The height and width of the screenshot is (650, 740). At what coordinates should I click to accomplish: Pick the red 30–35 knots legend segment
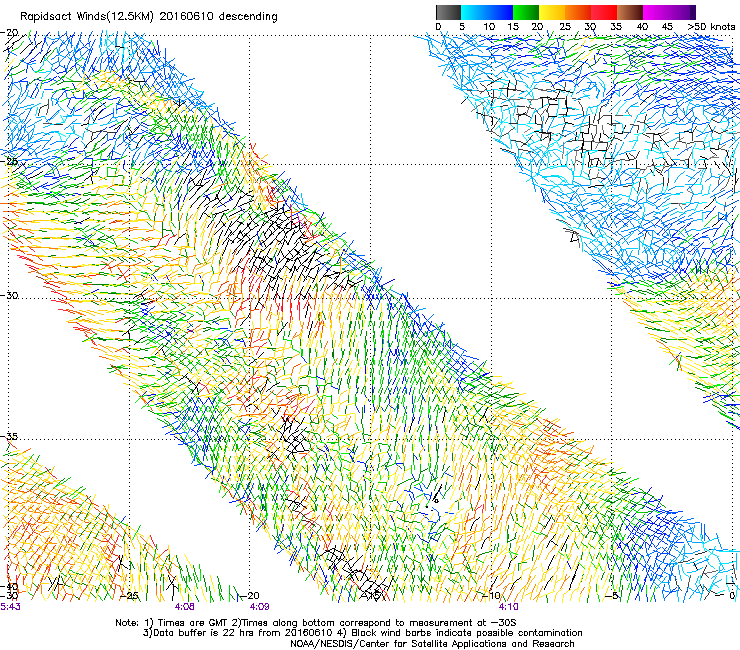pos(604,12)
